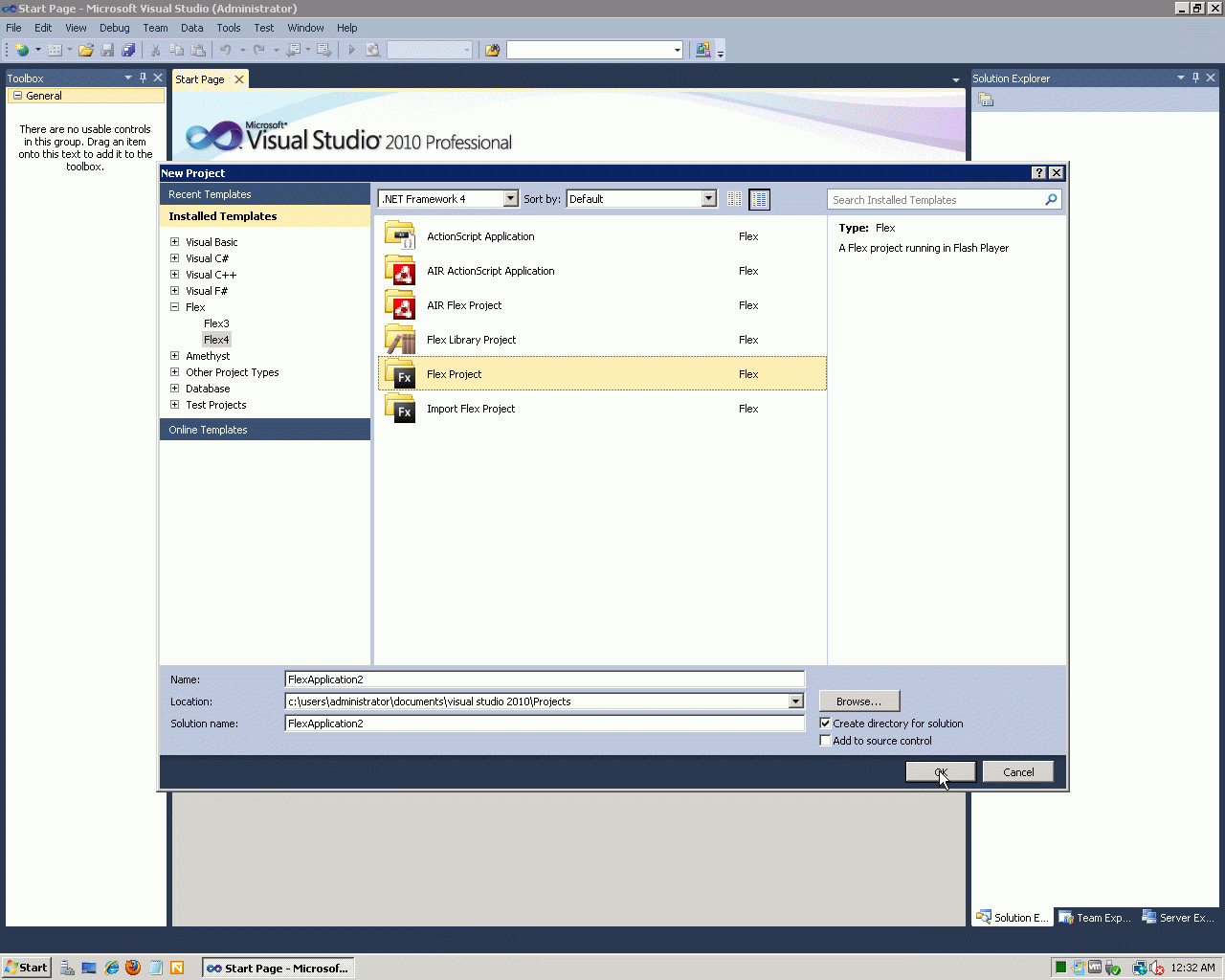This screenshot has height=980, width=1225.
Task: Click the Add New Item toolbar icon
Action: tap(55, 50)
